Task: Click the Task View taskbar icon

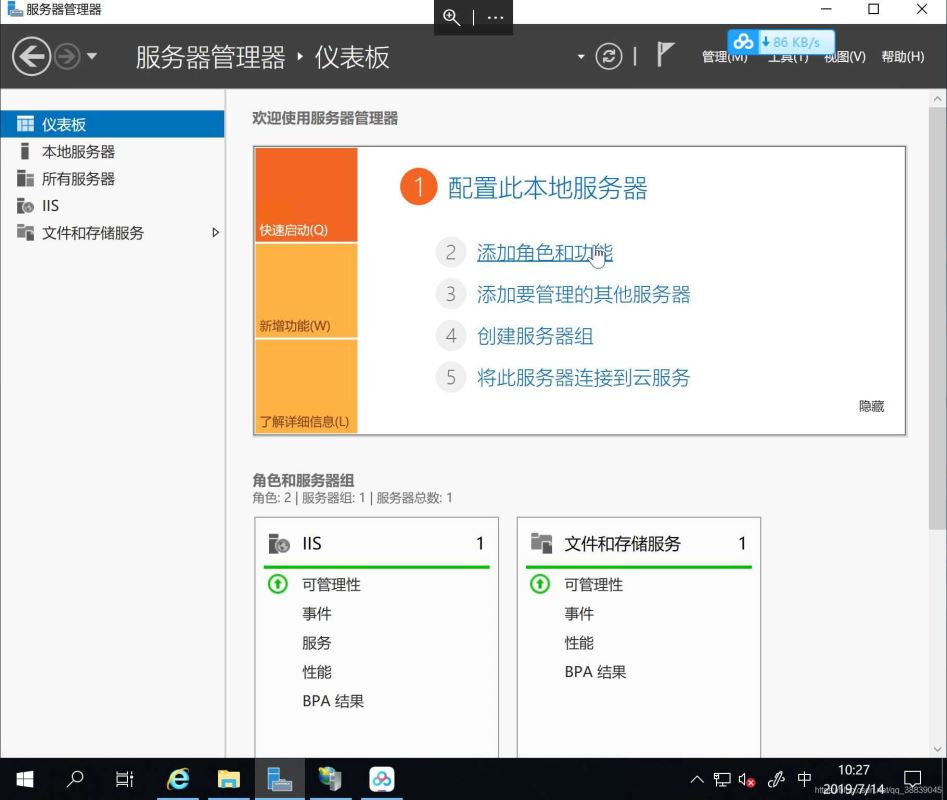Action: 125,779
